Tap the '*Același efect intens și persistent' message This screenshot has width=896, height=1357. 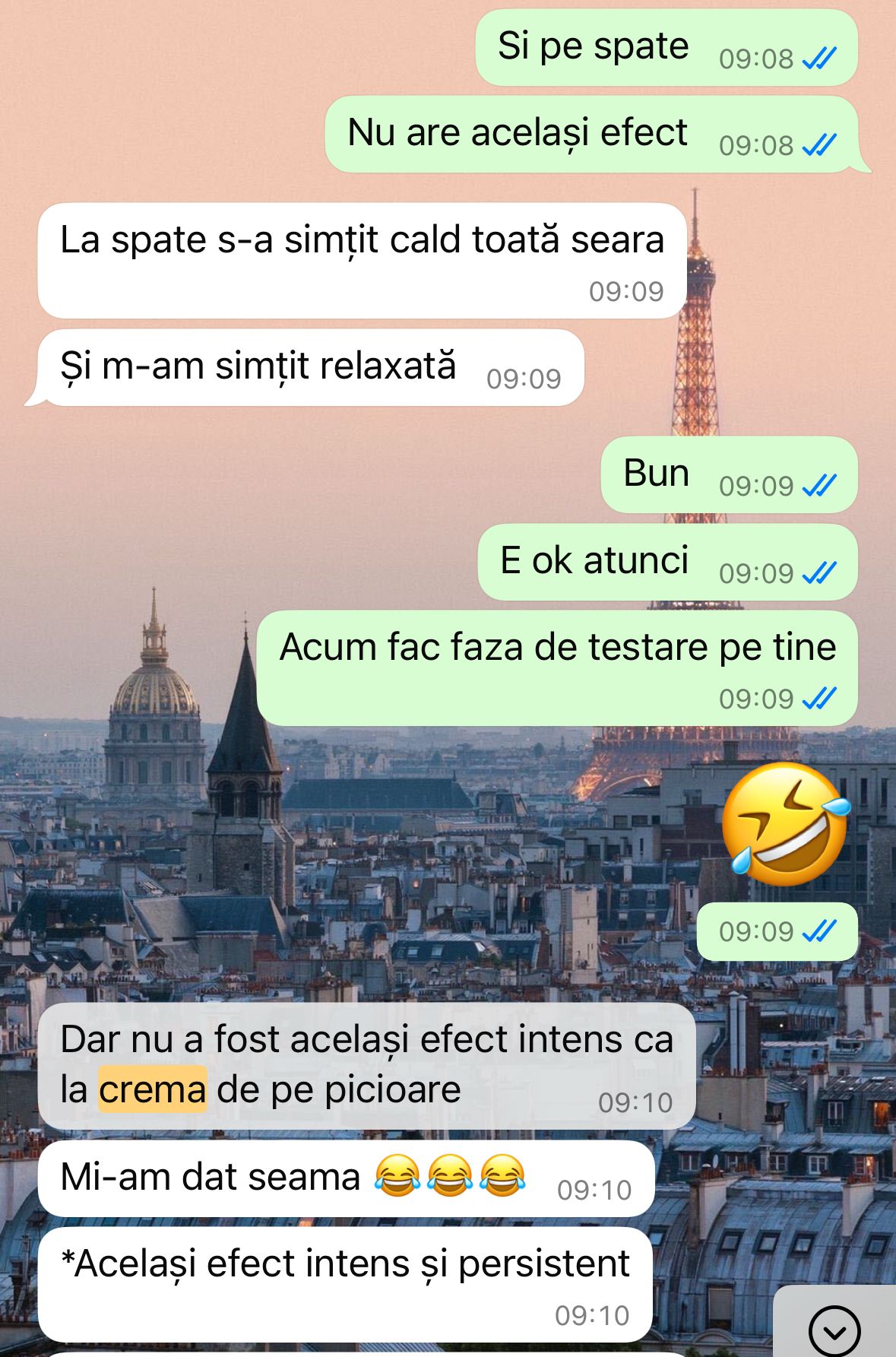pos(345,1285)
